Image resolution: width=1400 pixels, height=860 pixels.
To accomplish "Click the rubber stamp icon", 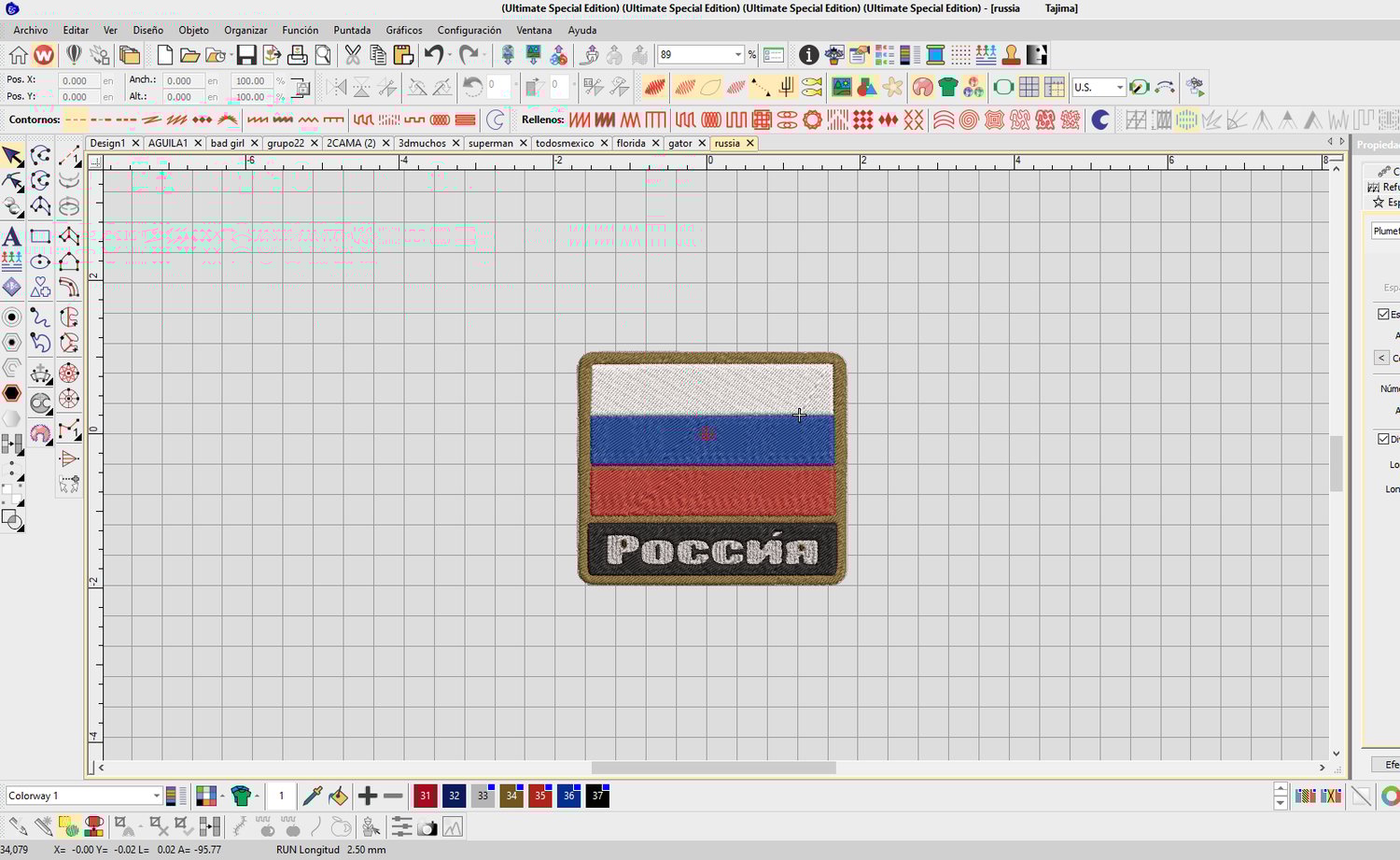I will click(x=1011, y=55).
